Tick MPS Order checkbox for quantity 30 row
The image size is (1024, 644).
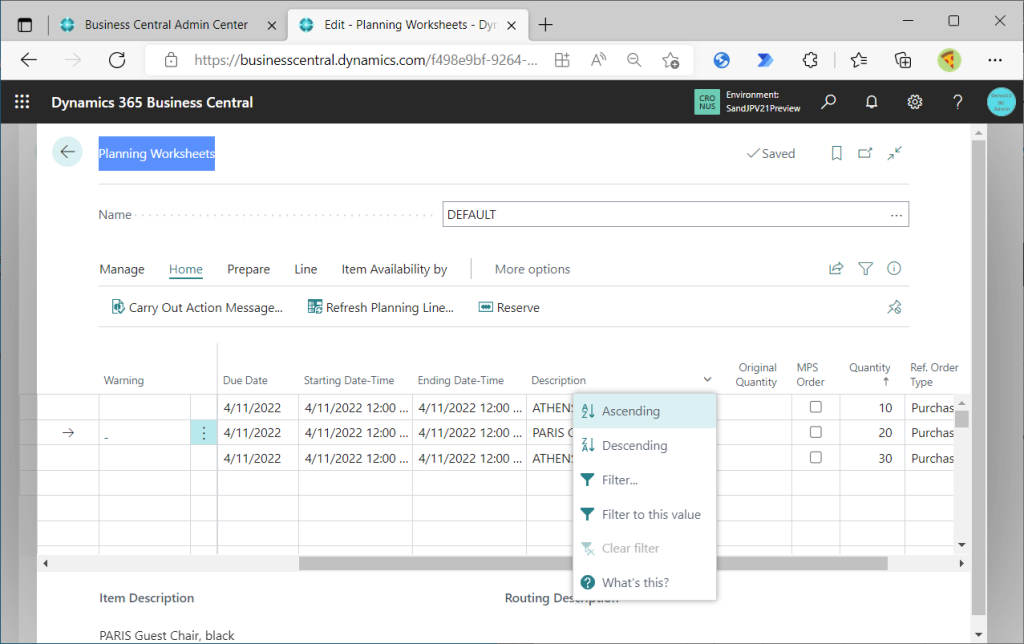[816, 457]
